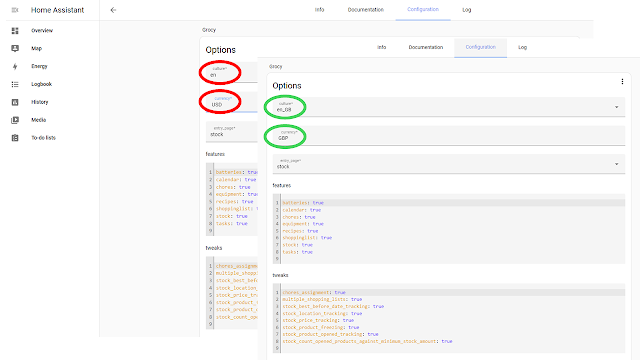Click the stock_count_opened_products_against_minimum_stock_amount line
640x360 pixels.
(367, 341)
